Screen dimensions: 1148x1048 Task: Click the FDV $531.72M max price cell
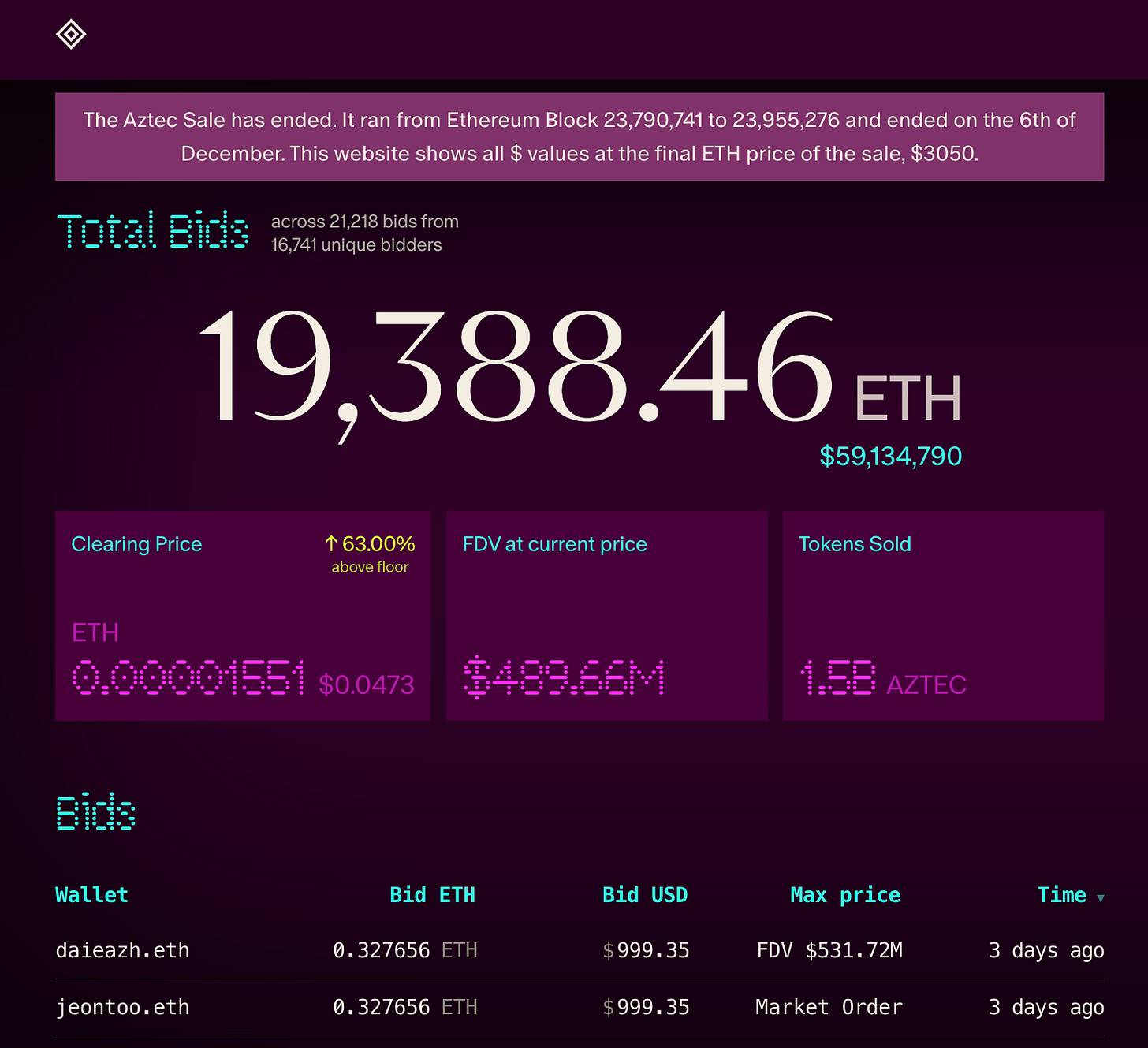(829, 950)
